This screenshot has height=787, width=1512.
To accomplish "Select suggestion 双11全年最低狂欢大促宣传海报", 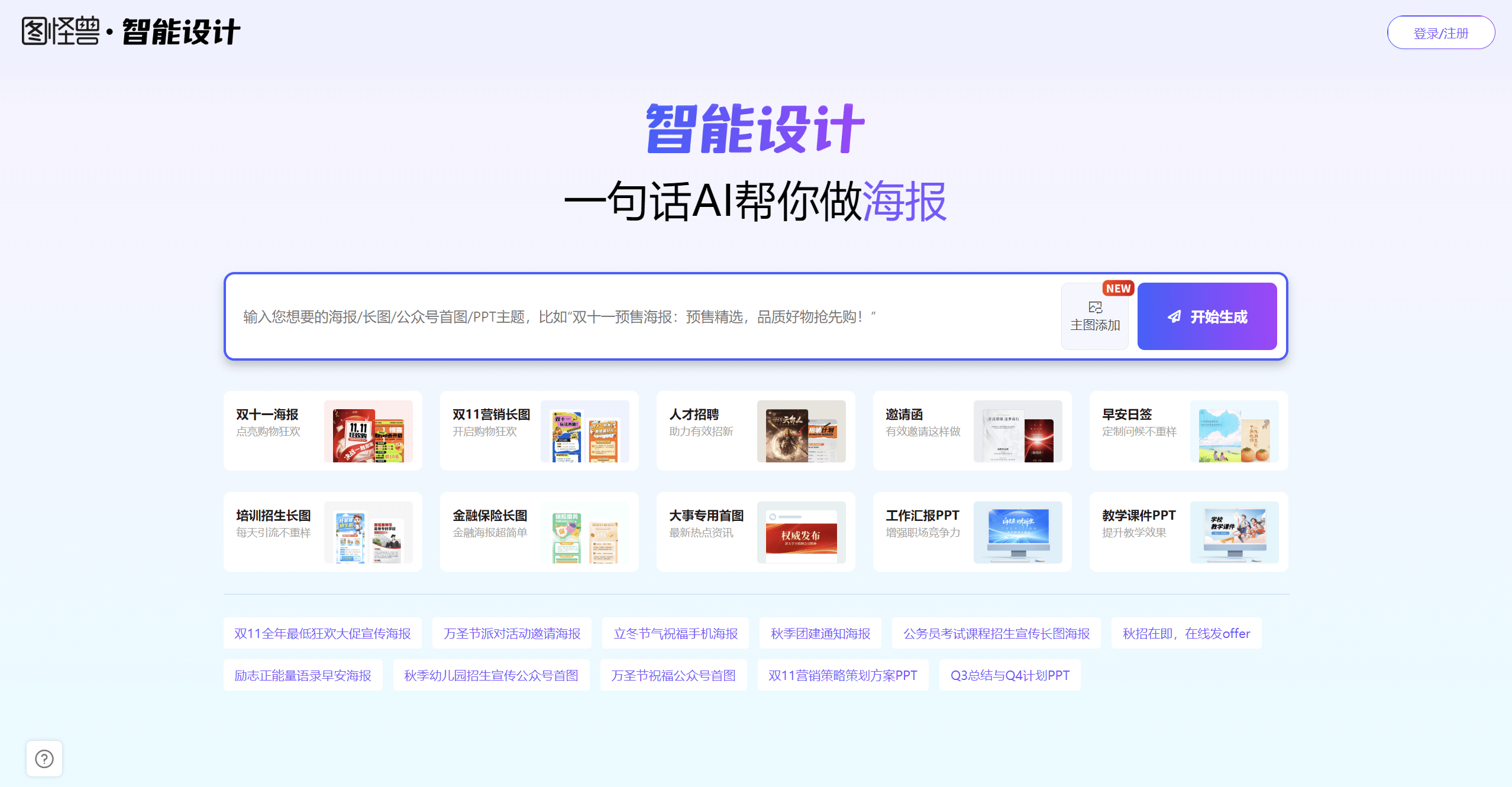I will click(x=322, y=633).
